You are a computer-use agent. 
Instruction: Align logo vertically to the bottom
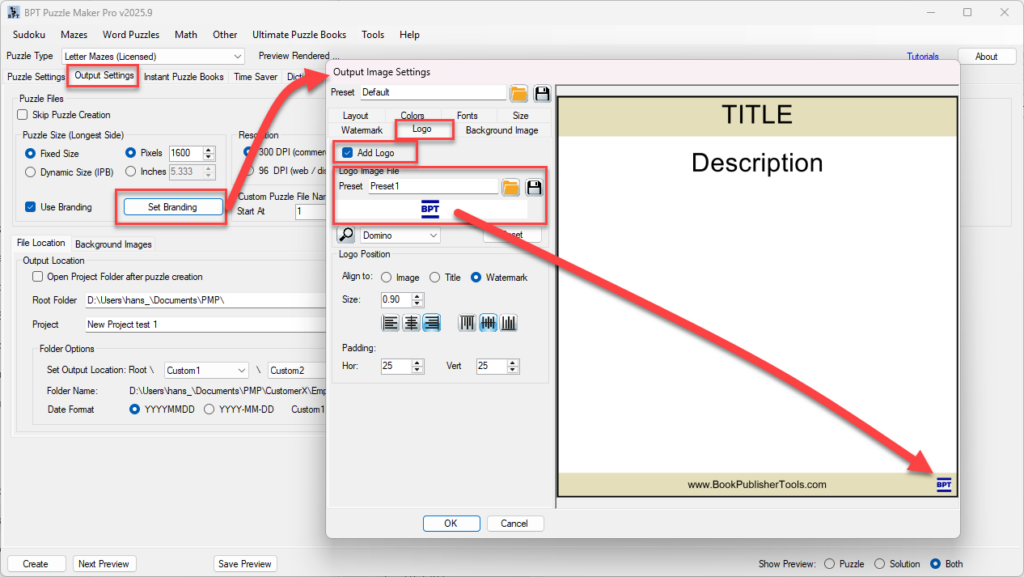pos(509,323)
